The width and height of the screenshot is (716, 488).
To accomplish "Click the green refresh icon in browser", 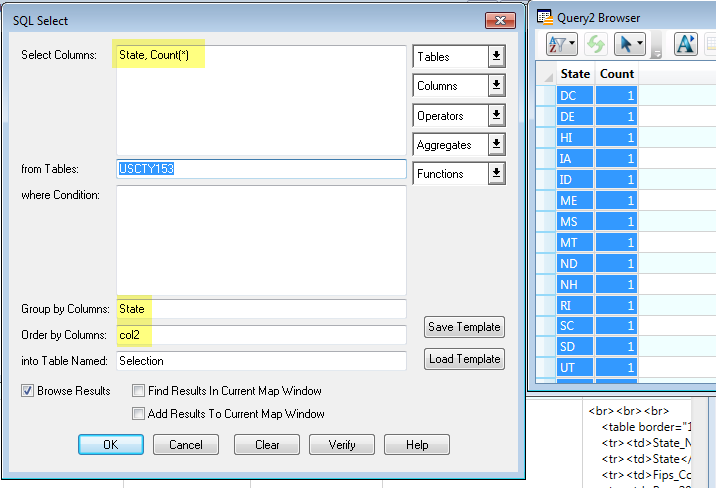I will (597, 44).
